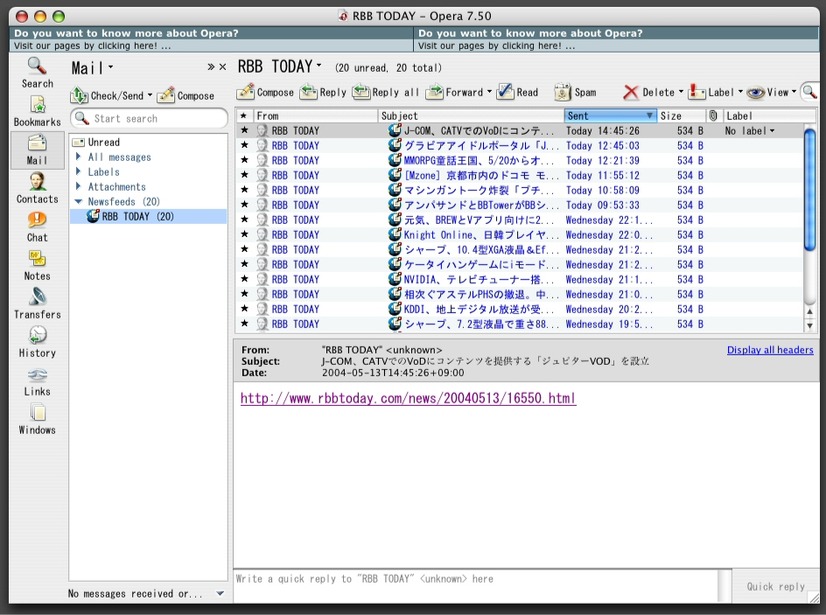Open the Transfers panel
Image resolution: width=826 pixels, height=615 pixels.
[37, 304]
